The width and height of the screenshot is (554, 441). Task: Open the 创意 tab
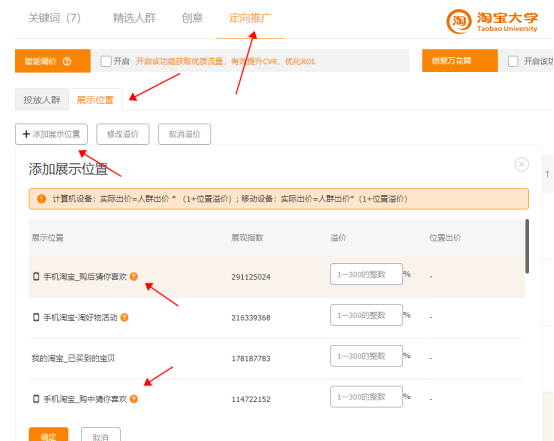192,18
